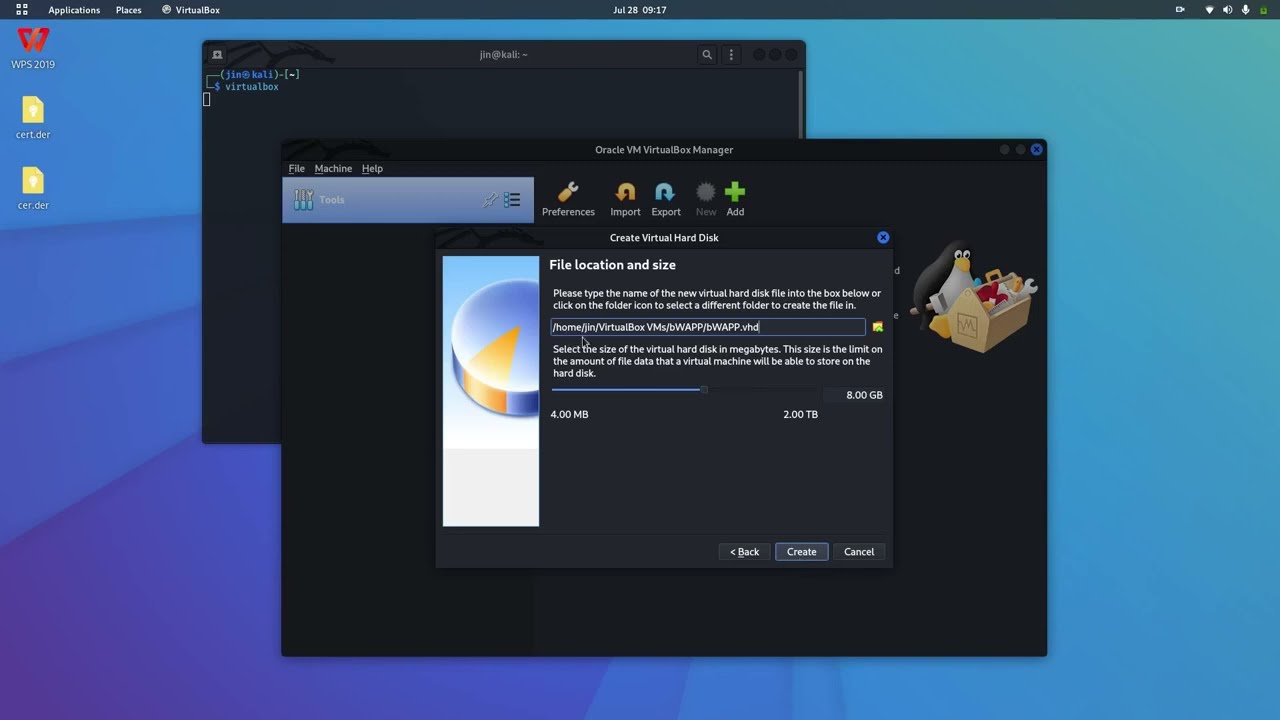Click the 'virtualbox' command in terminal
This screenshot has width=1280, height=720.
252,87
